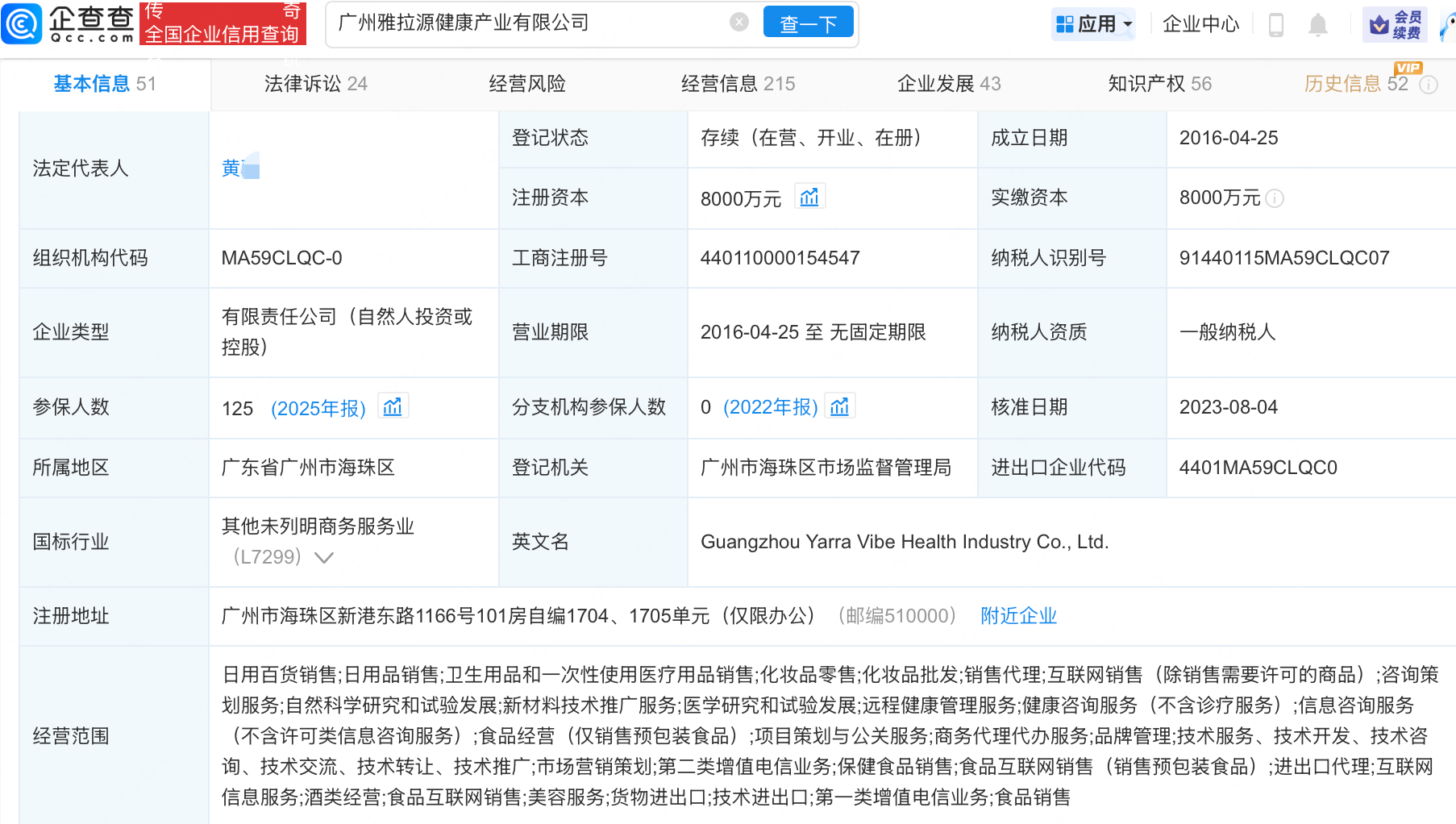Image resolution: width=1456 pixels, height=824 pixels.
Task: Select establishment date 2016-04-25
Action: point(1229,138)
